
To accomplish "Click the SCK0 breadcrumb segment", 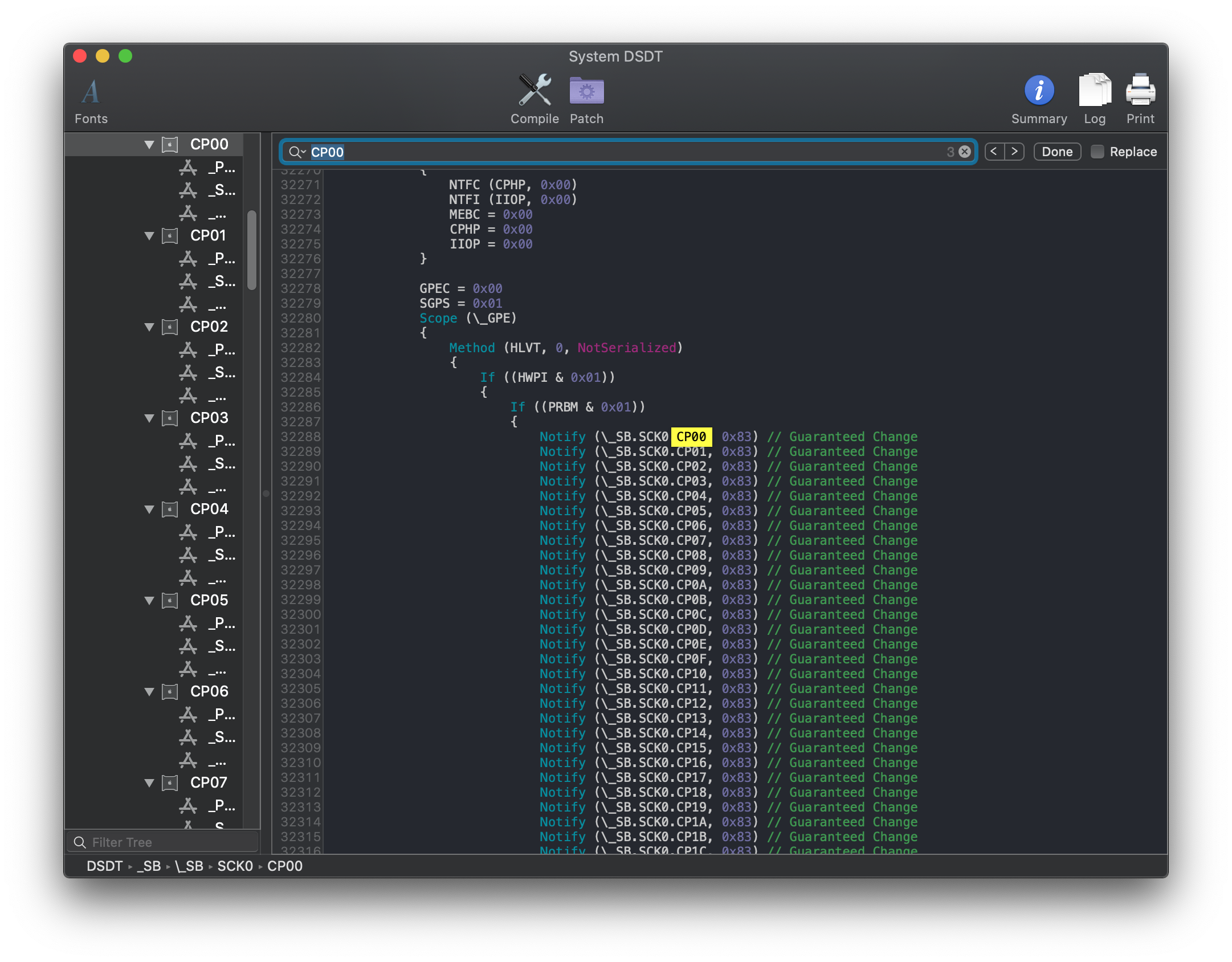I will [235, 866].
